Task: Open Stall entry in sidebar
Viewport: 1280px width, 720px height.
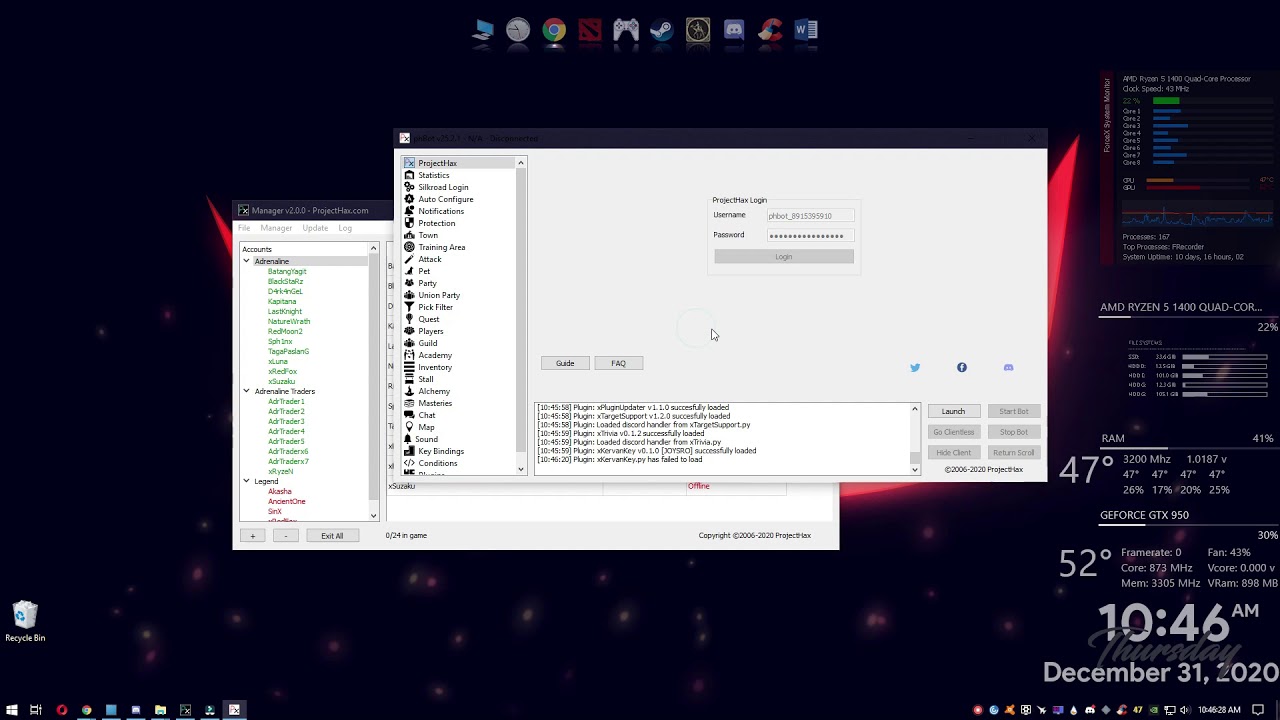Action: pyautogui.click(x=425, y=379)
